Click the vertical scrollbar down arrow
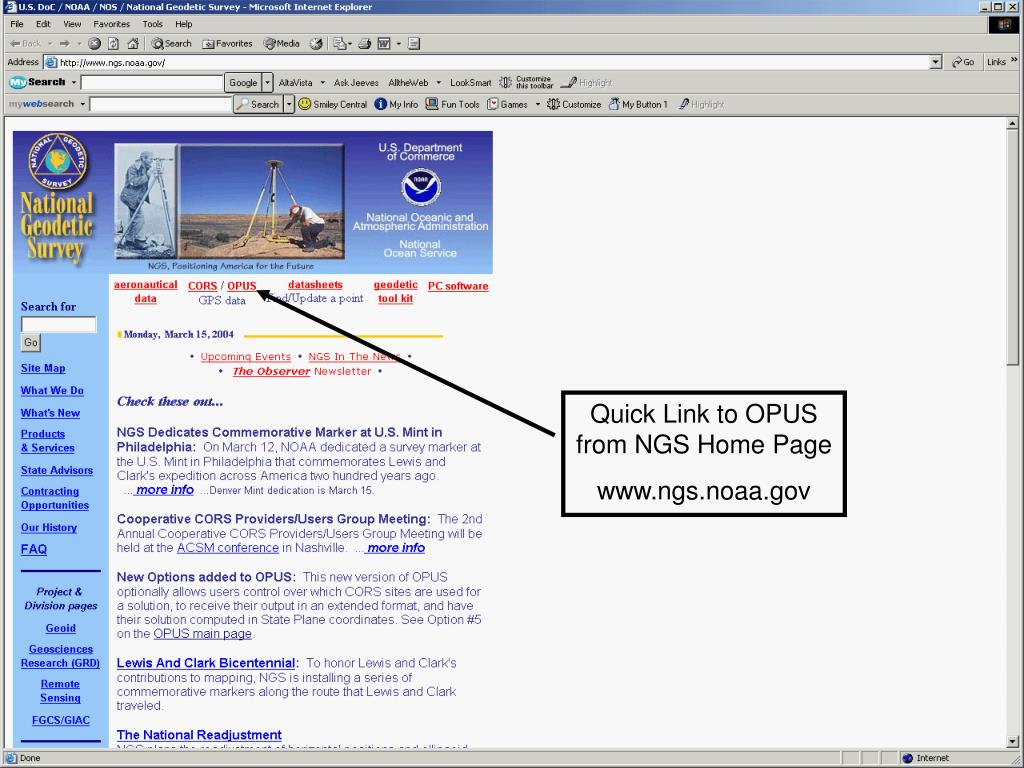 click(1012, 742)
